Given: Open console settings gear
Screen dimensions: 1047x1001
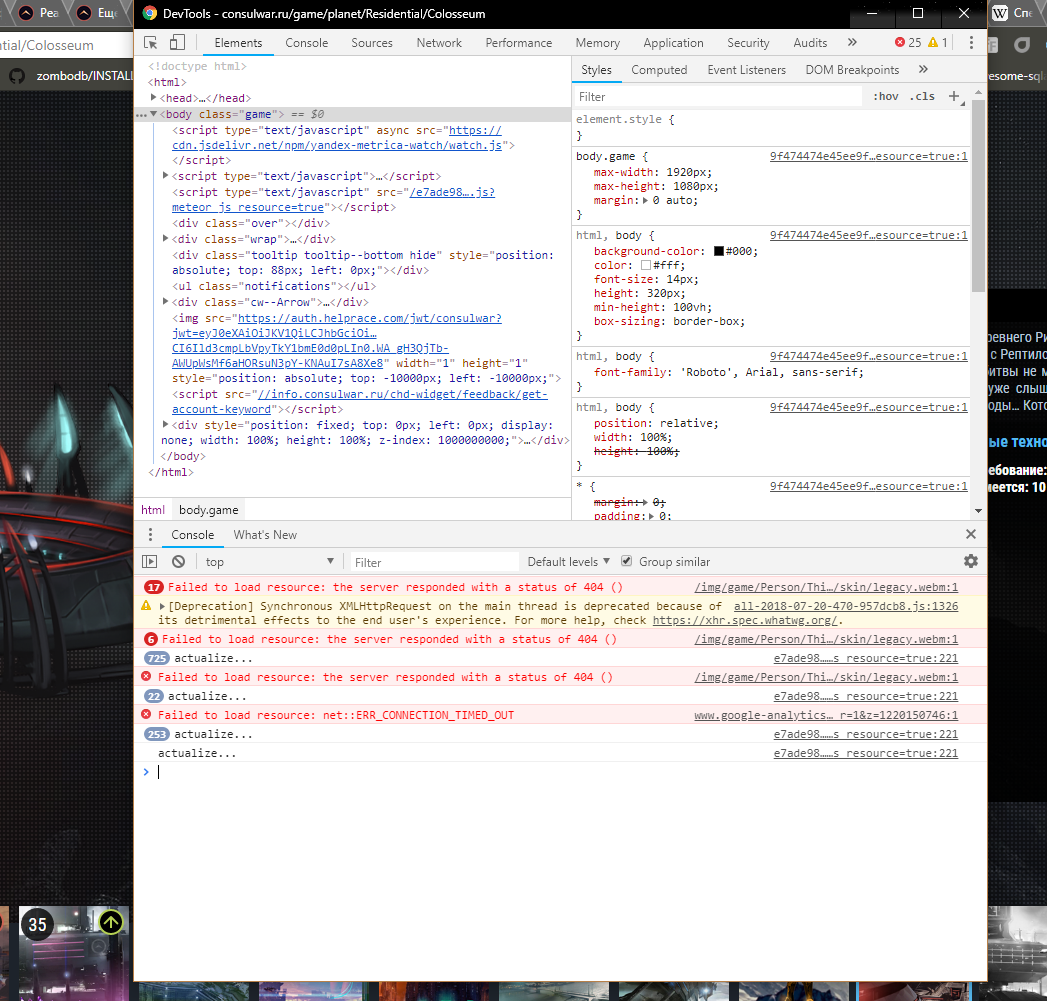Looking at the screenshot, I should tap(970, 562).
